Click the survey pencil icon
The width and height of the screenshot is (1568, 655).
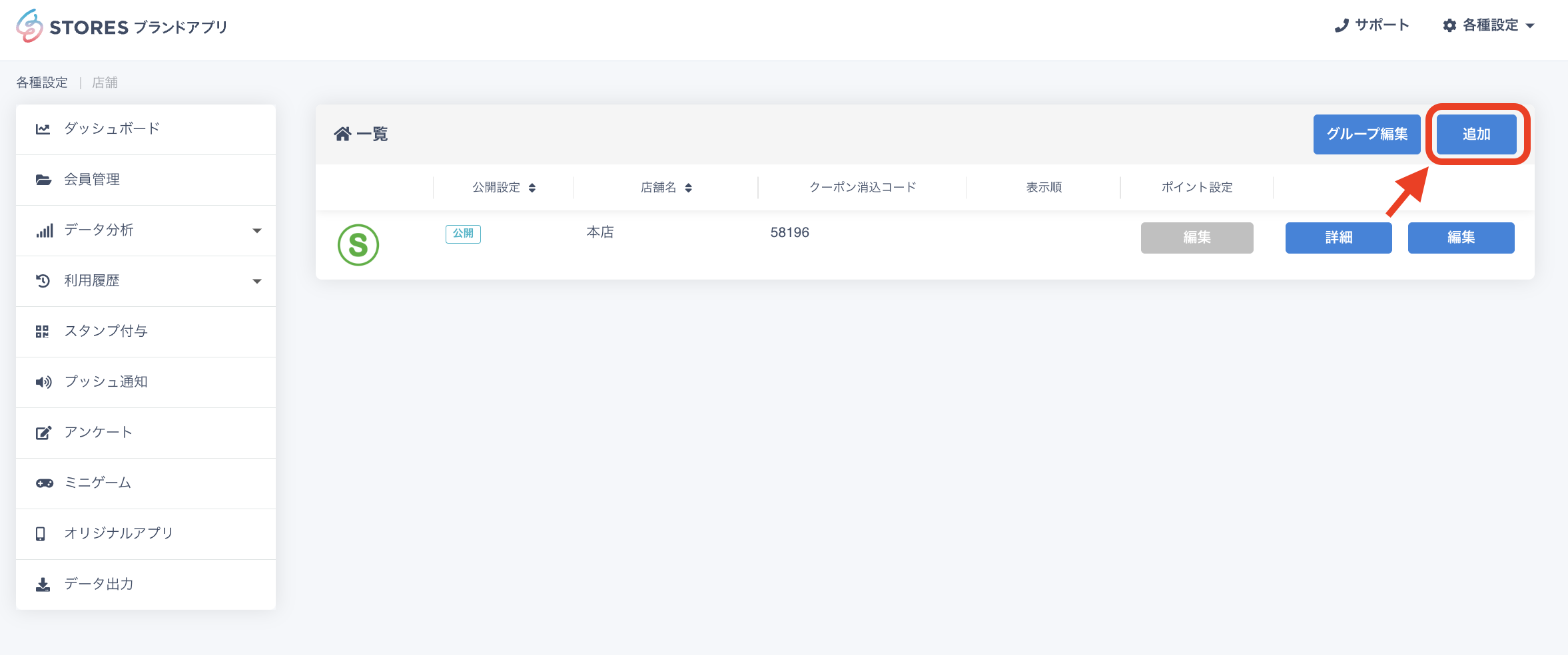(43, 433)
